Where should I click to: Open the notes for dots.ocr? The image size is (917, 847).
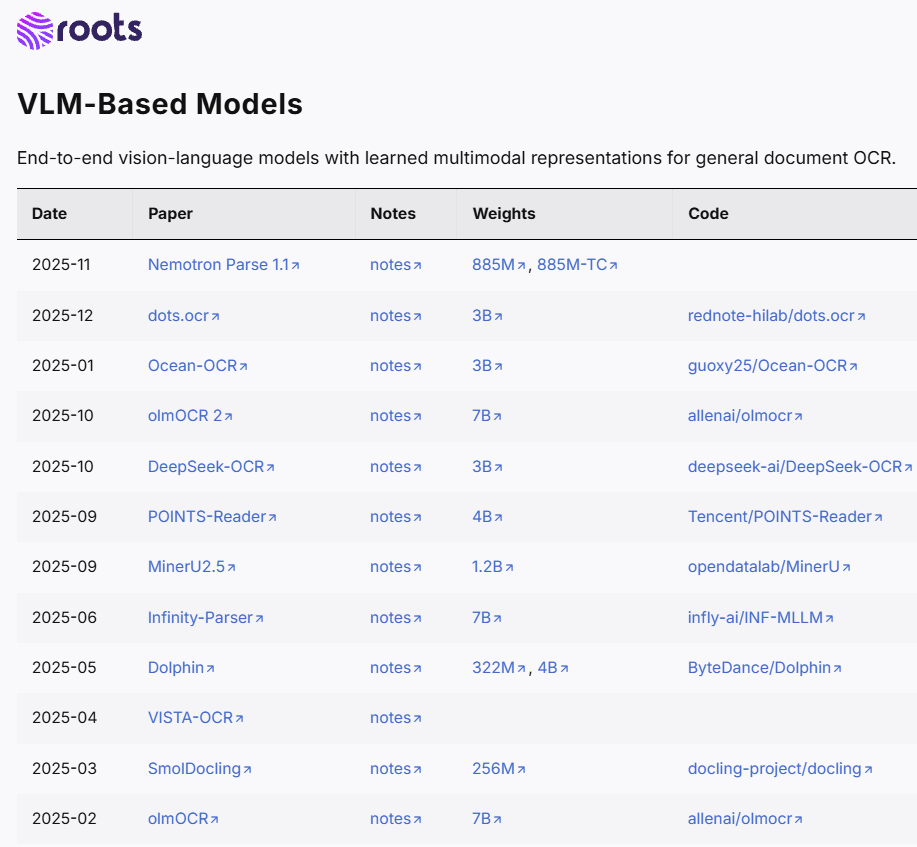tap(390, 315)
